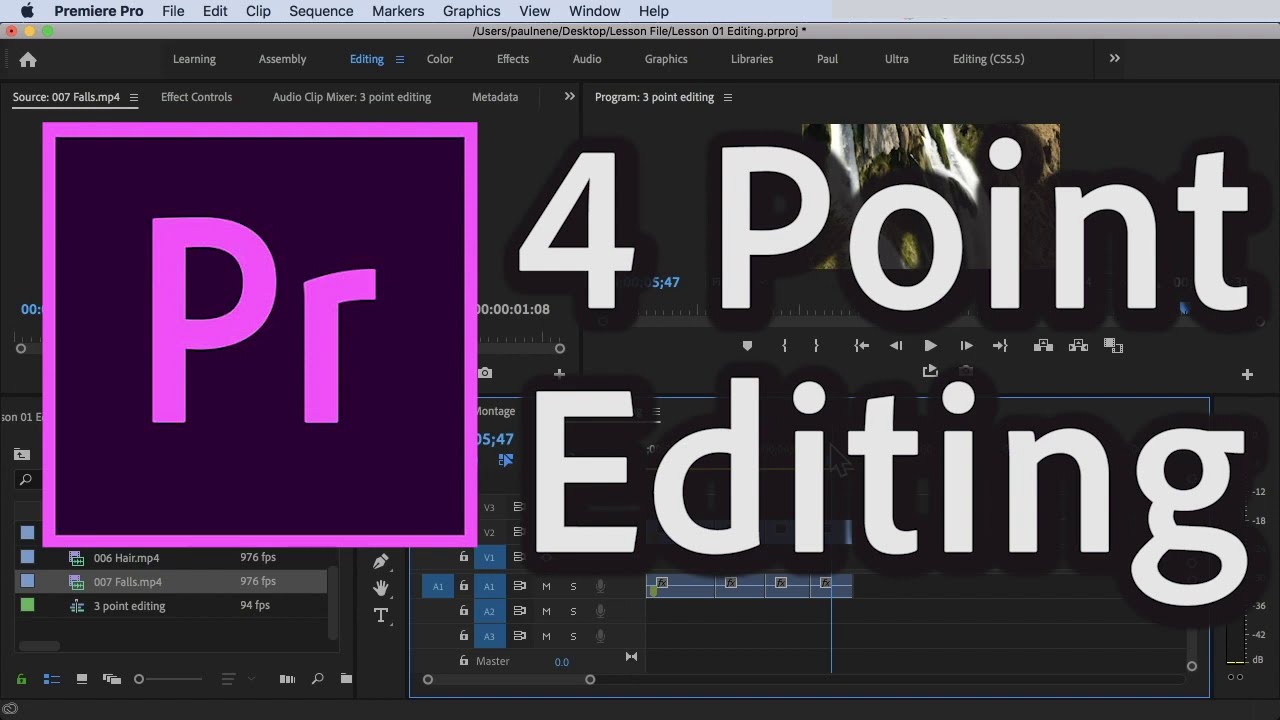This screenshot has height=720, width=1280.
Task: Switch to the Editing (CS5.5) workspace
Action: click(x=988, y=59)
